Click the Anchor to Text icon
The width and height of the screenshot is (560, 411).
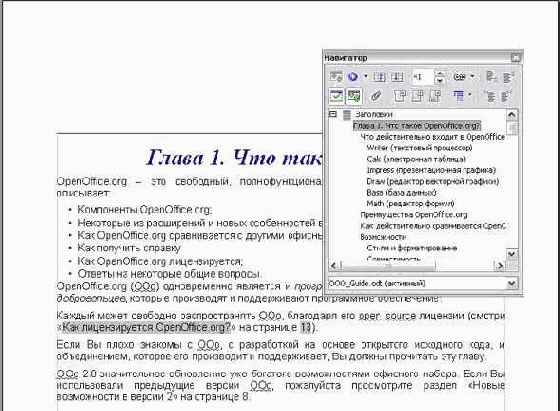point(435,96)
